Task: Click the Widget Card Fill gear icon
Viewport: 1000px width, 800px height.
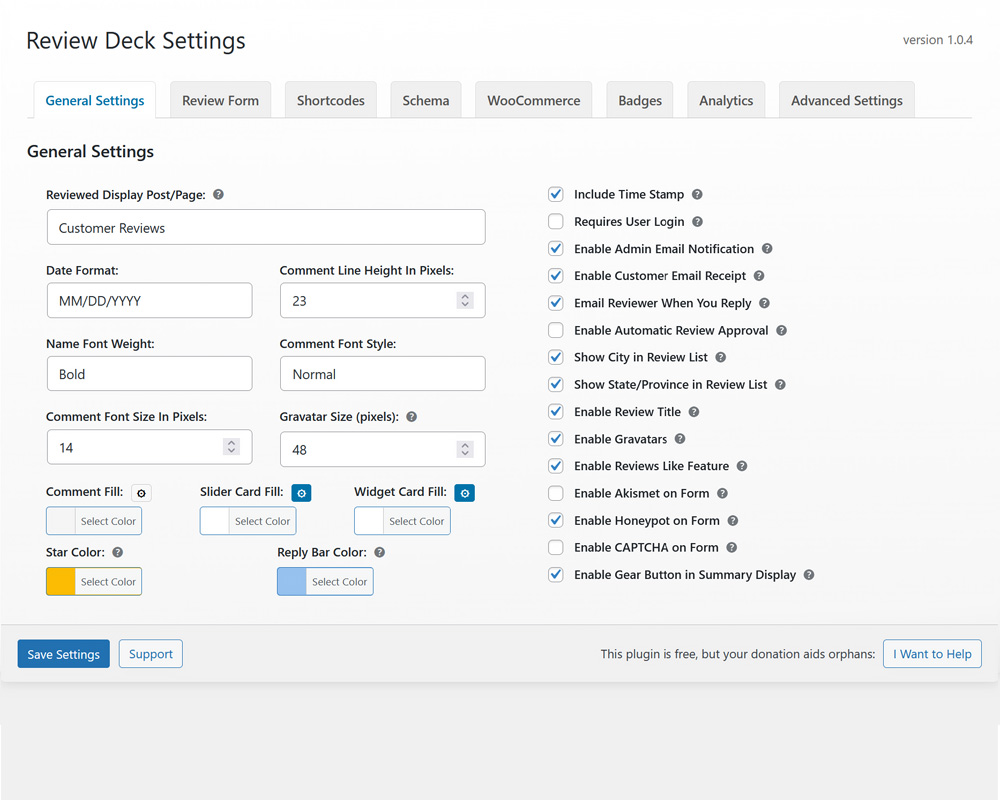Action: tap(464, 492)
